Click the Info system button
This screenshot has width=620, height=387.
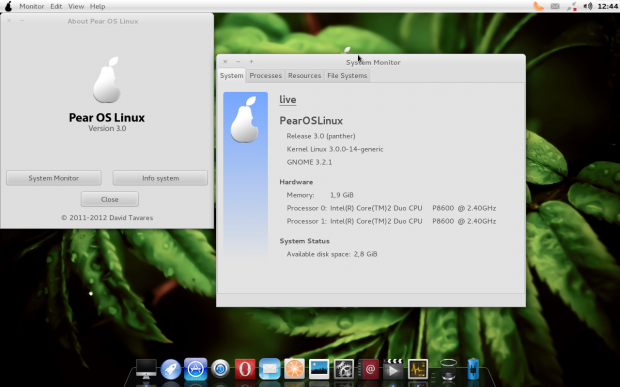(x=160, y=178)
